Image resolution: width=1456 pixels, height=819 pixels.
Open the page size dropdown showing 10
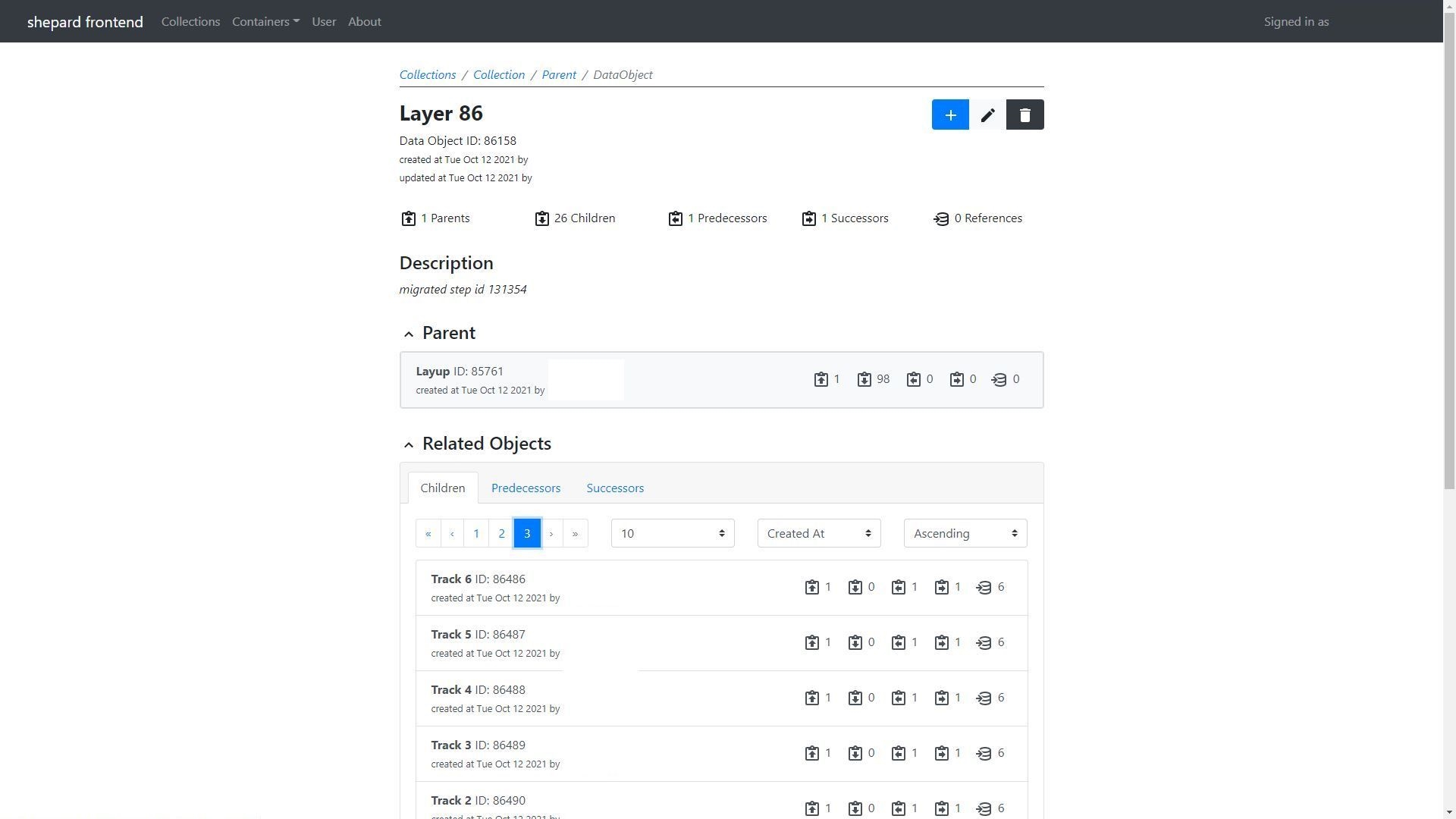pyautogui.click(x=672, y=533)
